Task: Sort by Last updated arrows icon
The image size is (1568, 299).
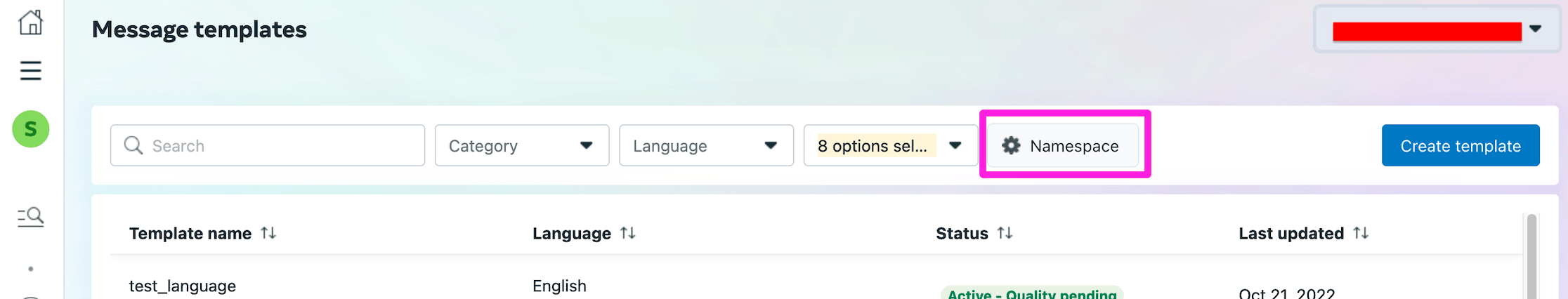Action: click(1361, 233)
